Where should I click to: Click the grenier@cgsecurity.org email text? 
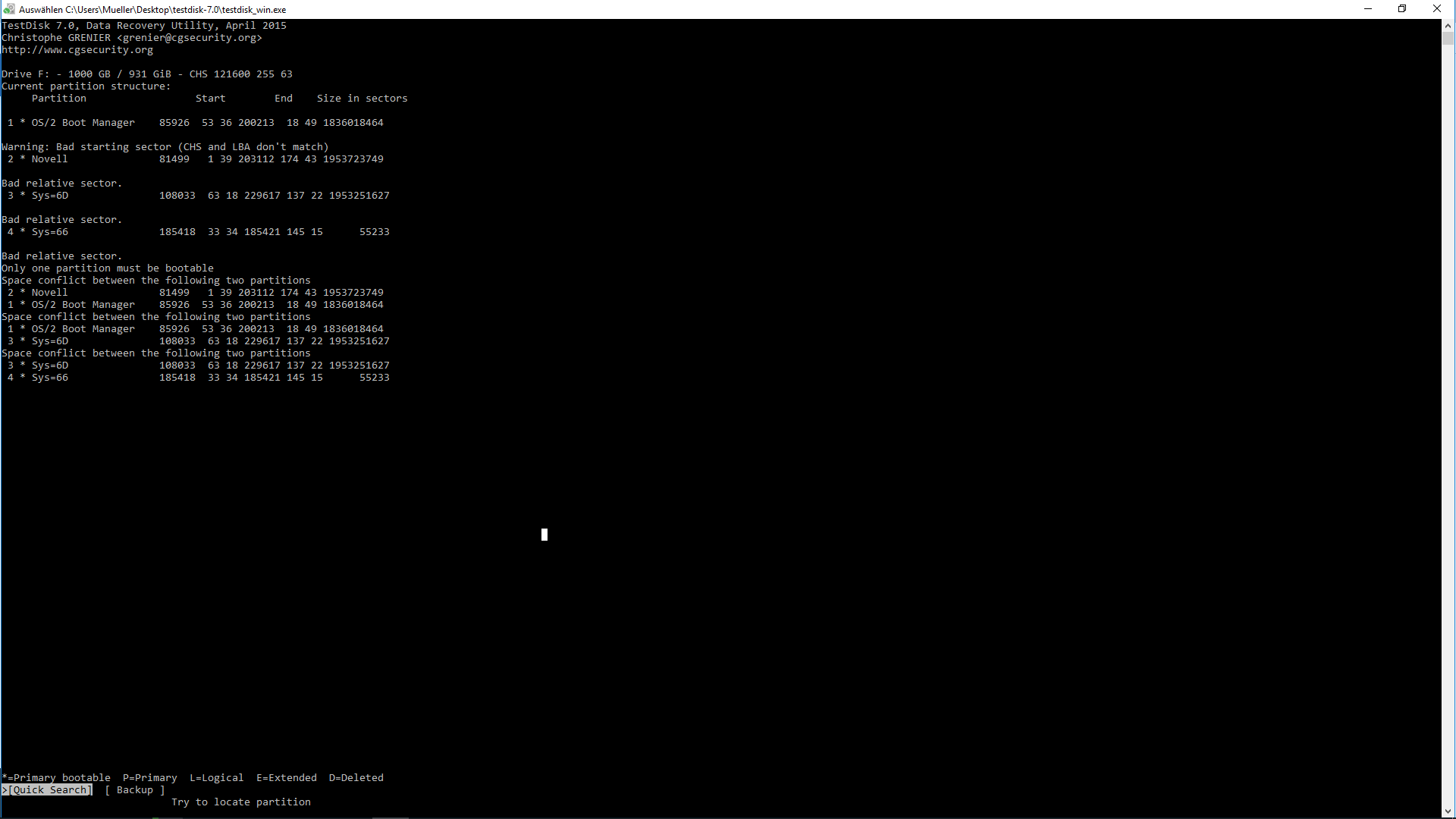pos(190,38)
